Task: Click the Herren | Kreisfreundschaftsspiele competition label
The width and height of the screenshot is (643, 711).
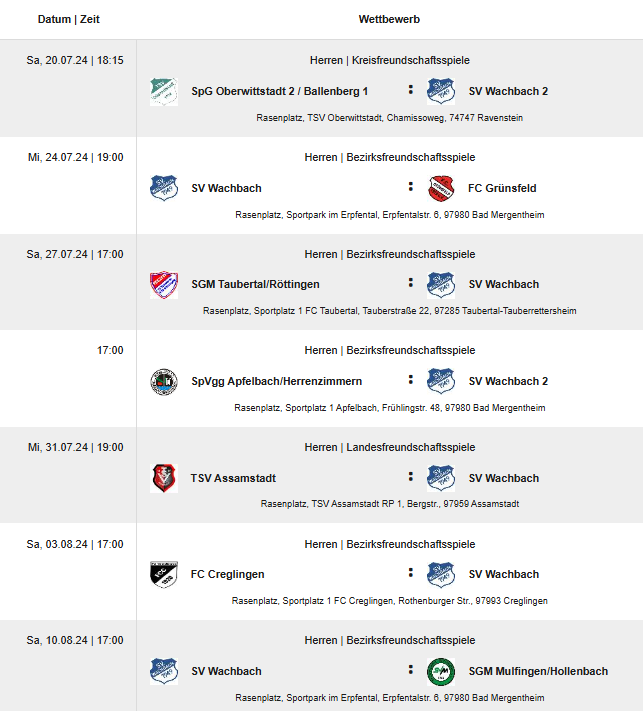Action: [390, 60]
